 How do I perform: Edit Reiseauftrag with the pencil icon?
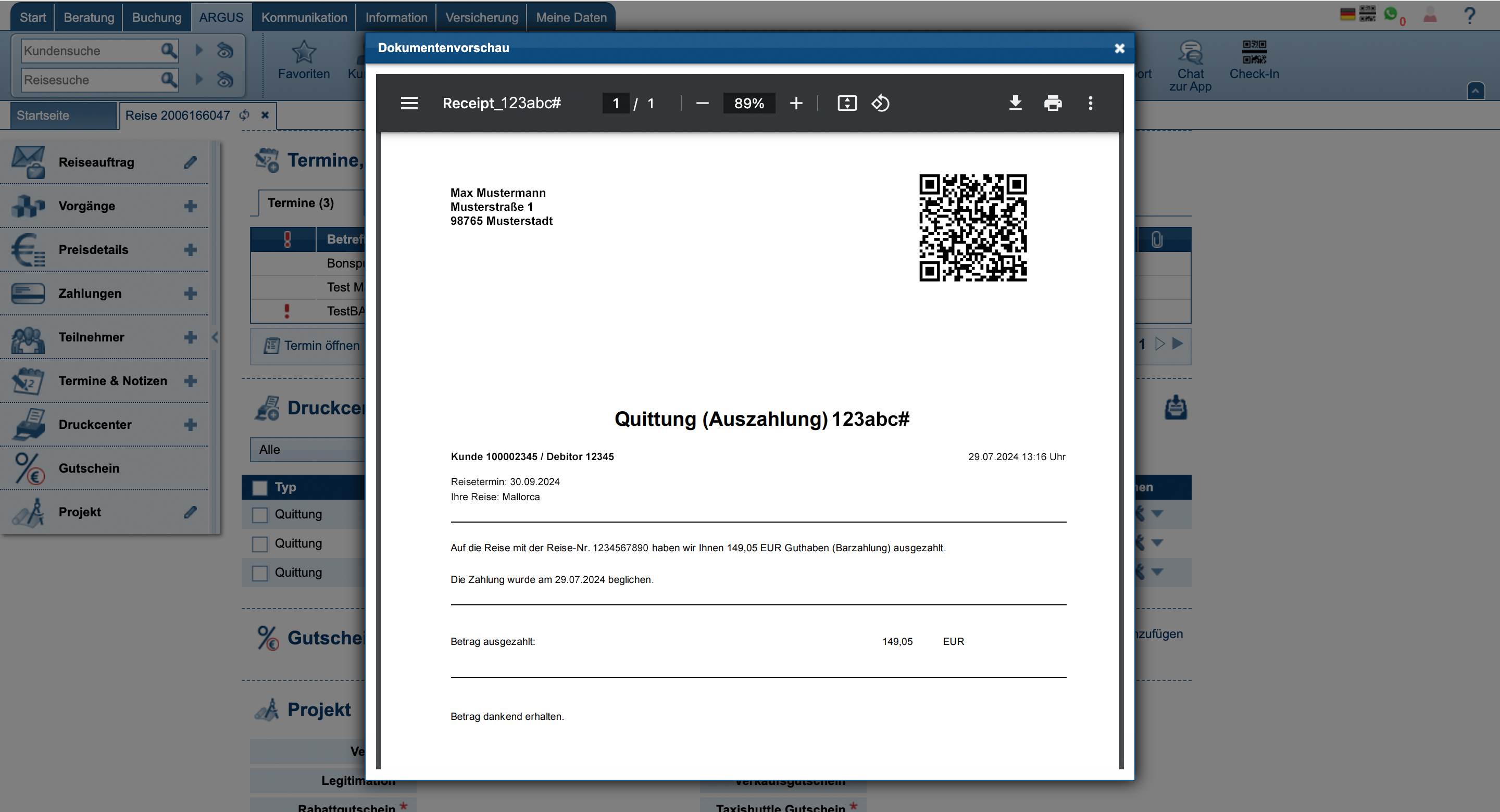(x=191, y=162)
